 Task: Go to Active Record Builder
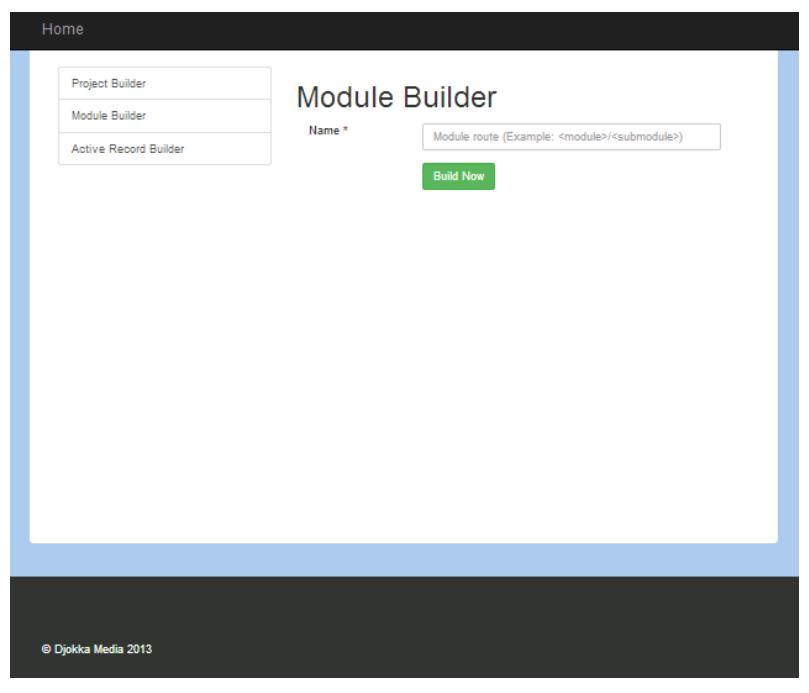[165, 149]
